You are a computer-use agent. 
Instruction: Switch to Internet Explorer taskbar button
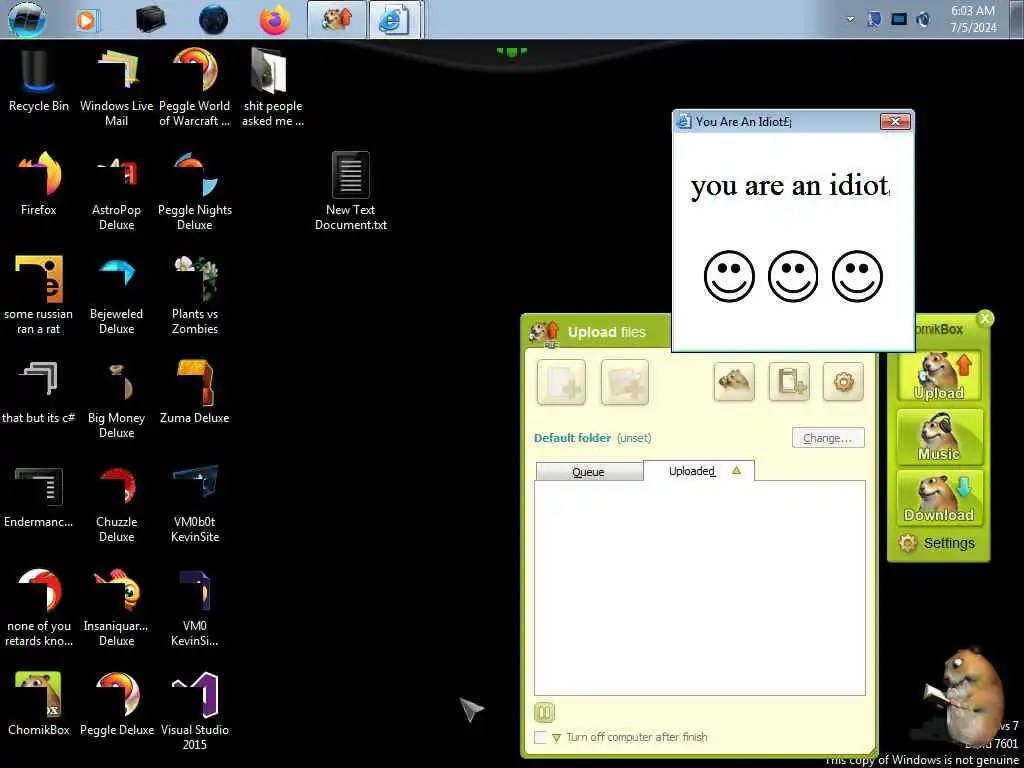pos(394,20)
